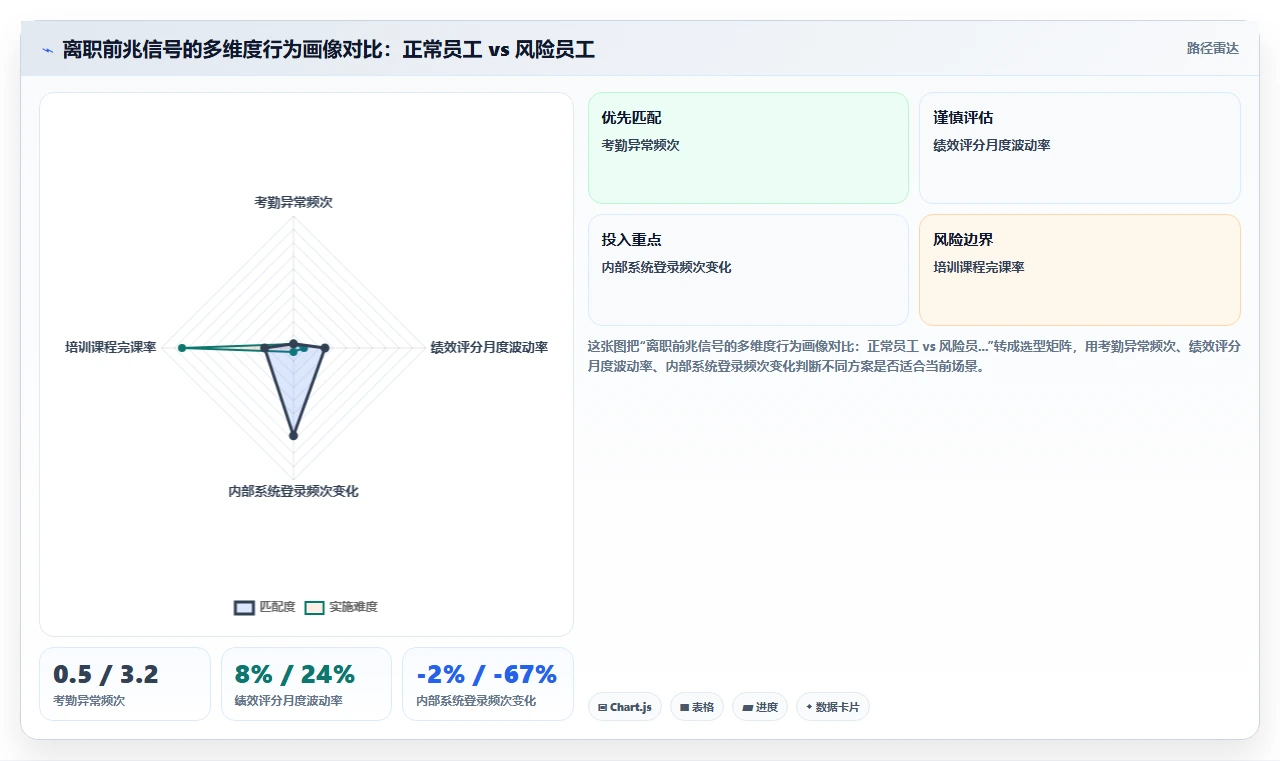Click the dark data point near 内部系统登录频次变化
The width and height of the screenshot is (1280, 761).
293,435
